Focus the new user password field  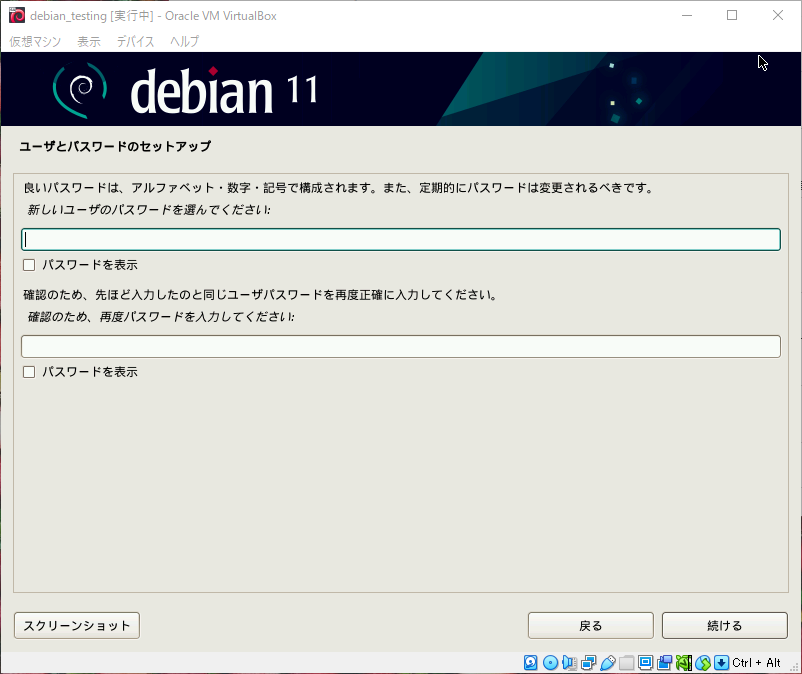tap(401, 239)
